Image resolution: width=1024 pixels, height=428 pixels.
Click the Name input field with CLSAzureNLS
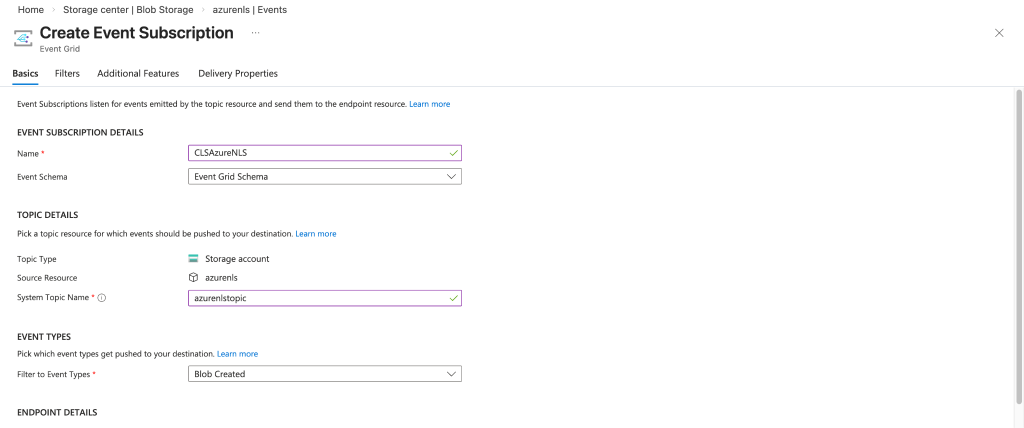coord(325,153)
